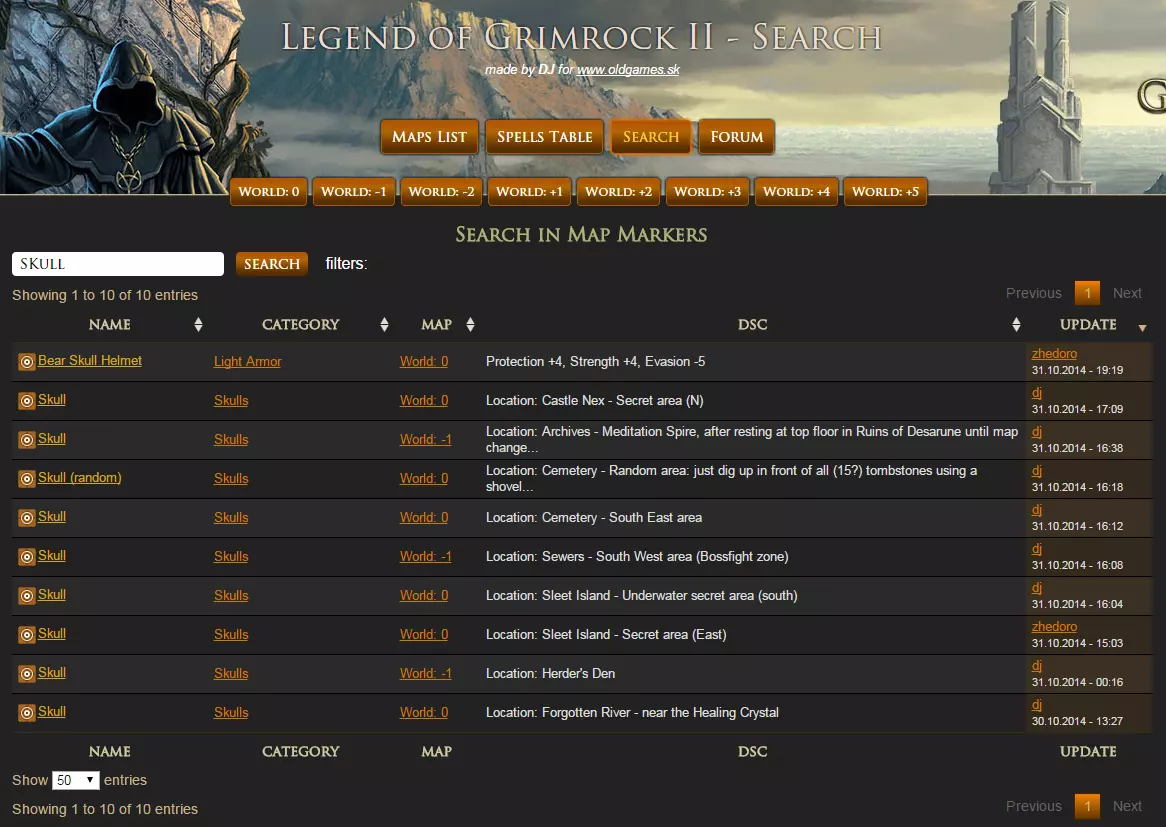Screen dimensions: 1166x827
Task: Switch to World: +5 map
Action: pos(885,192)
